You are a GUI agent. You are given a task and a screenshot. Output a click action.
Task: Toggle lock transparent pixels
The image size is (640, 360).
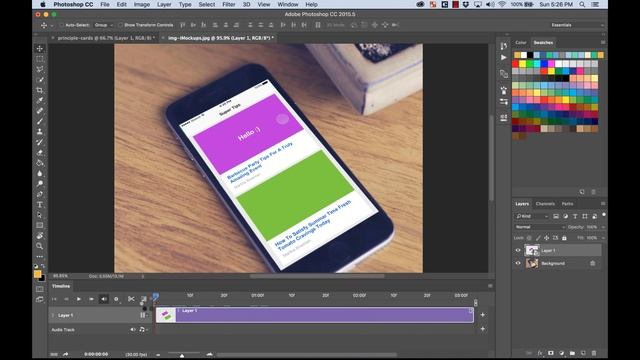pos(529,238)
